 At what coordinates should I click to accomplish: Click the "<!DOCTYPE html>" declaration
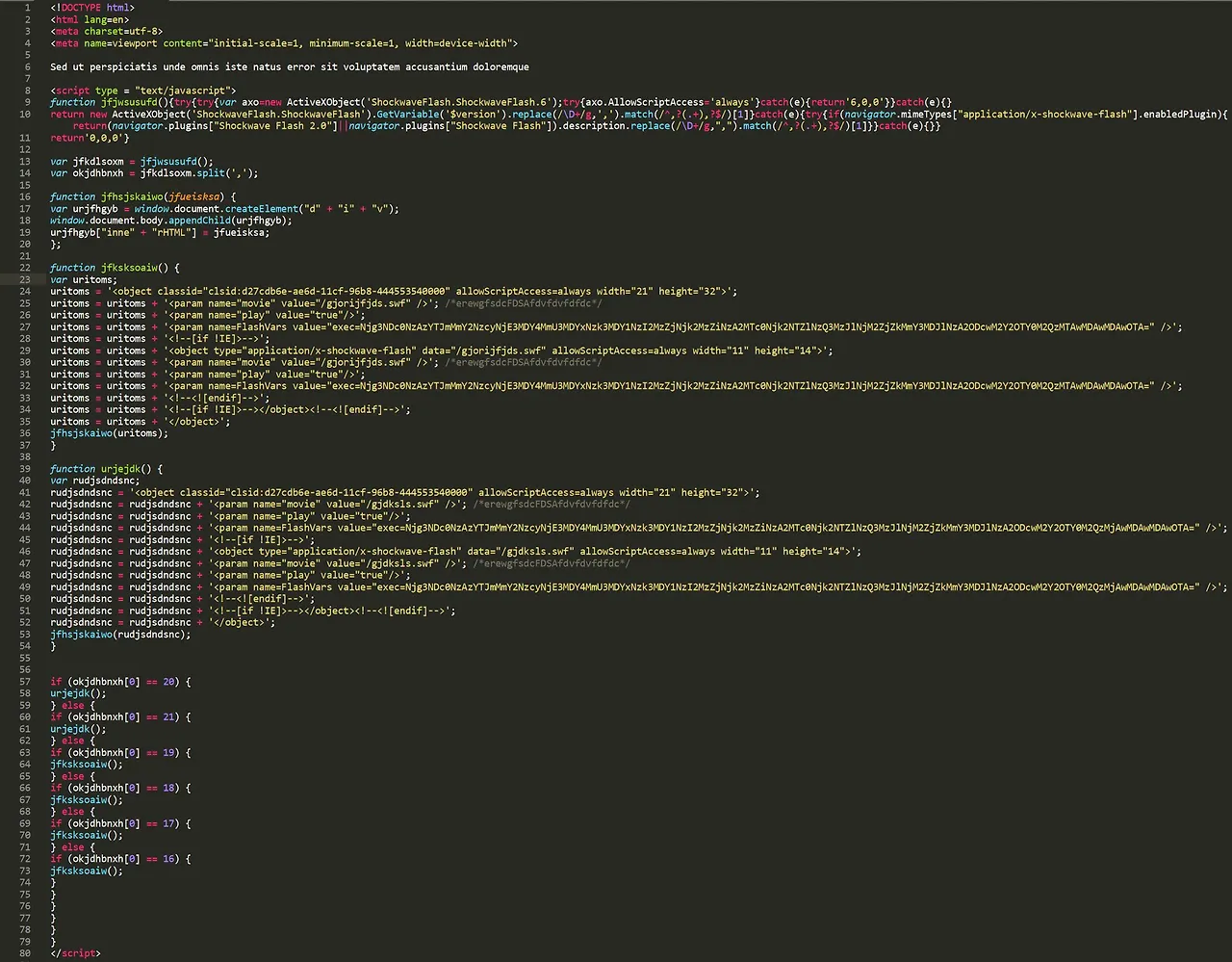click(92, 8)
